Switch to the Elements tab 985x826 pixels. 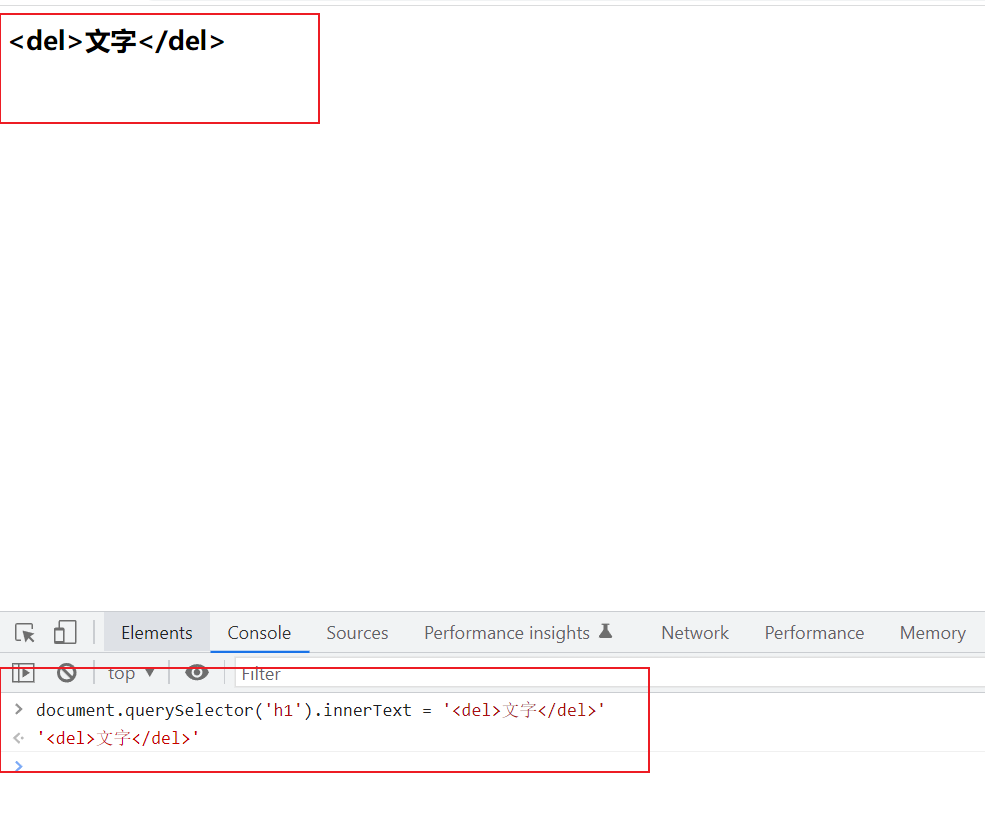(x=156, y=633)
